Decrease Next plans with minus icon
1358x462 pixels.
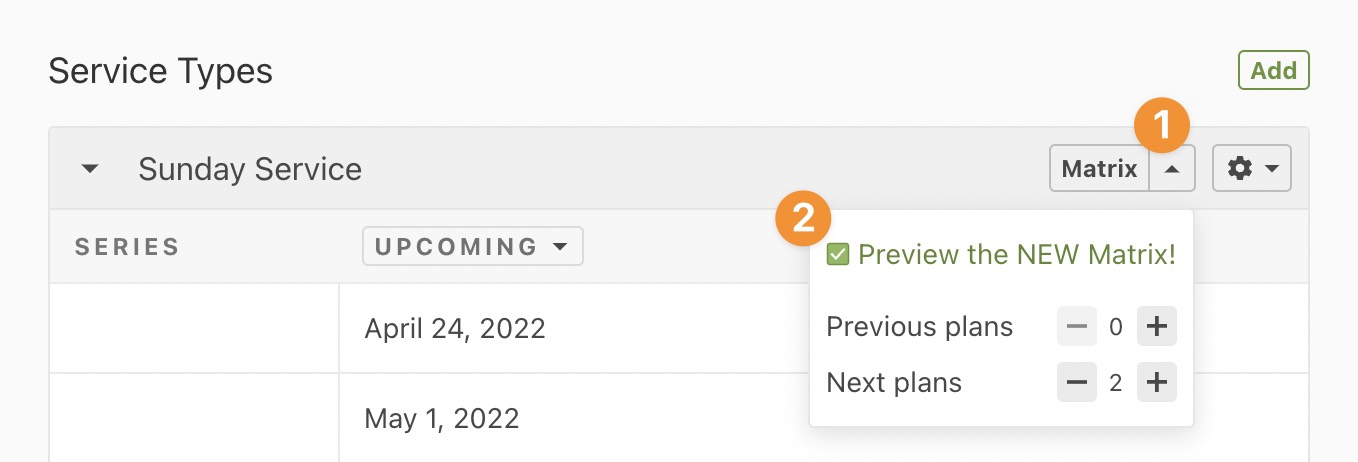[1076, 383]
